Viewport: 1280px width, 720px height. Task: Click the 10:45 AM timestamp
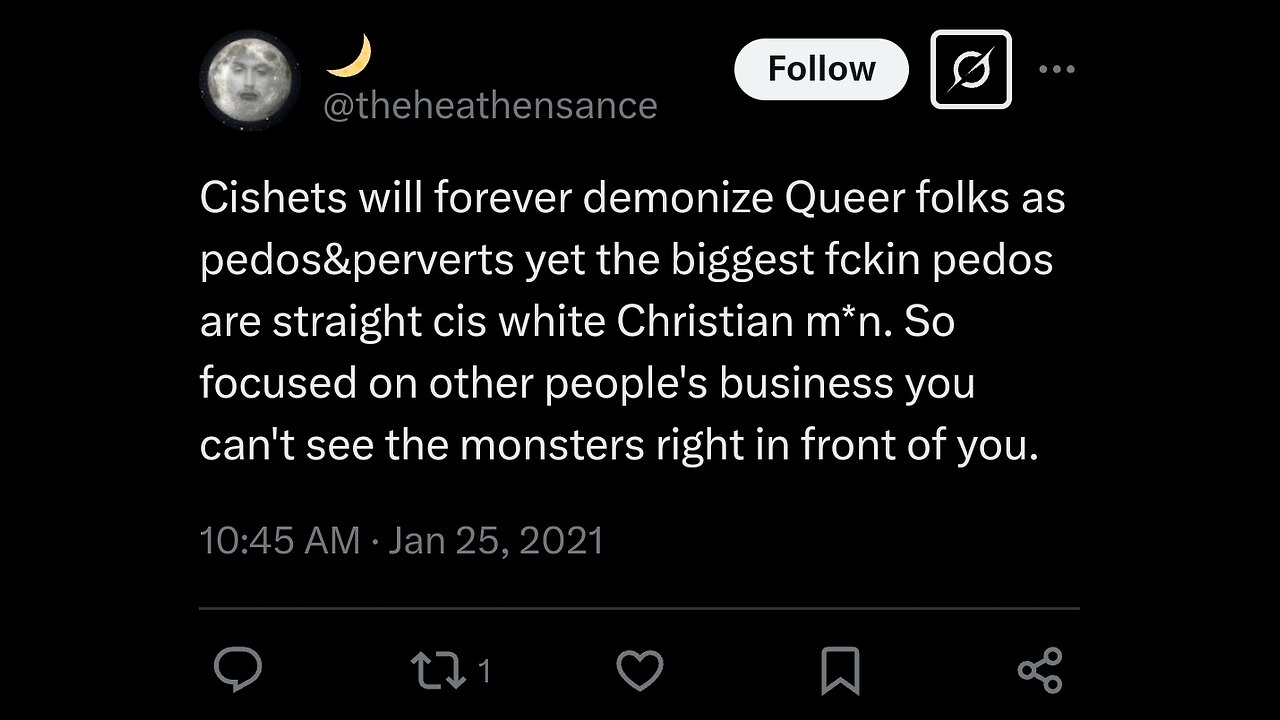[279, 541]
